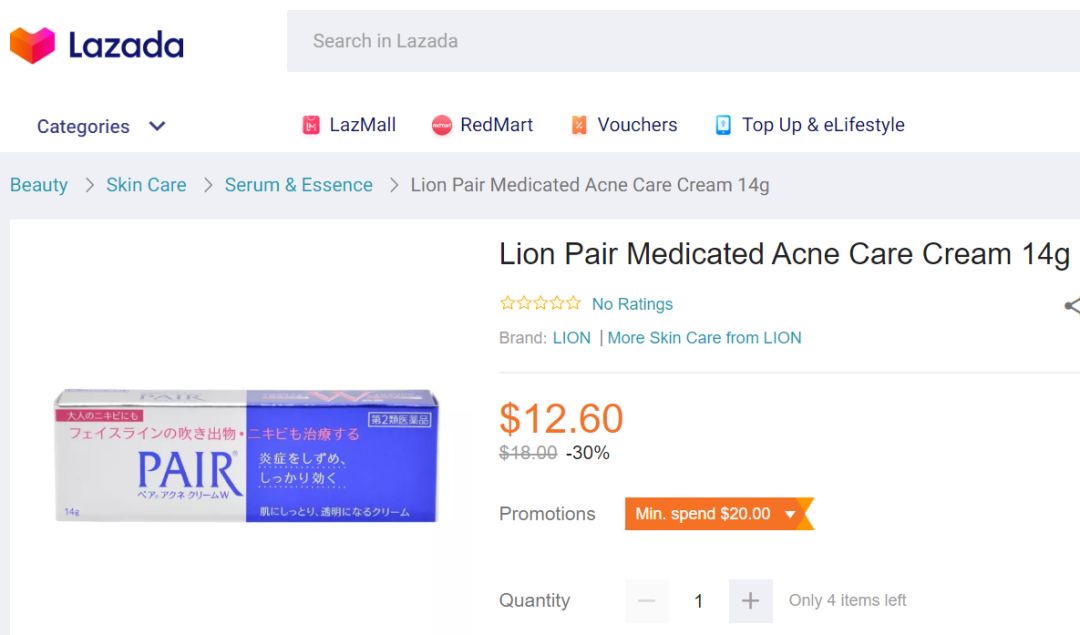
Task: Open the PAIR acne cream product image
Action: 246,455
